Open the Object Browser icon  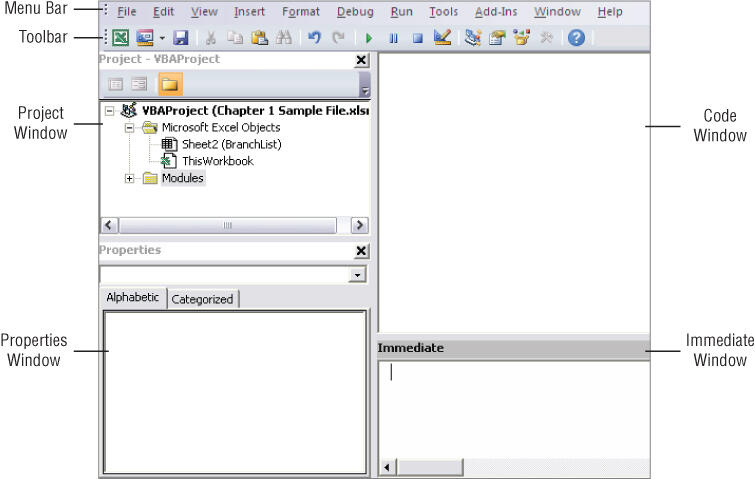(x=521, y=38)
